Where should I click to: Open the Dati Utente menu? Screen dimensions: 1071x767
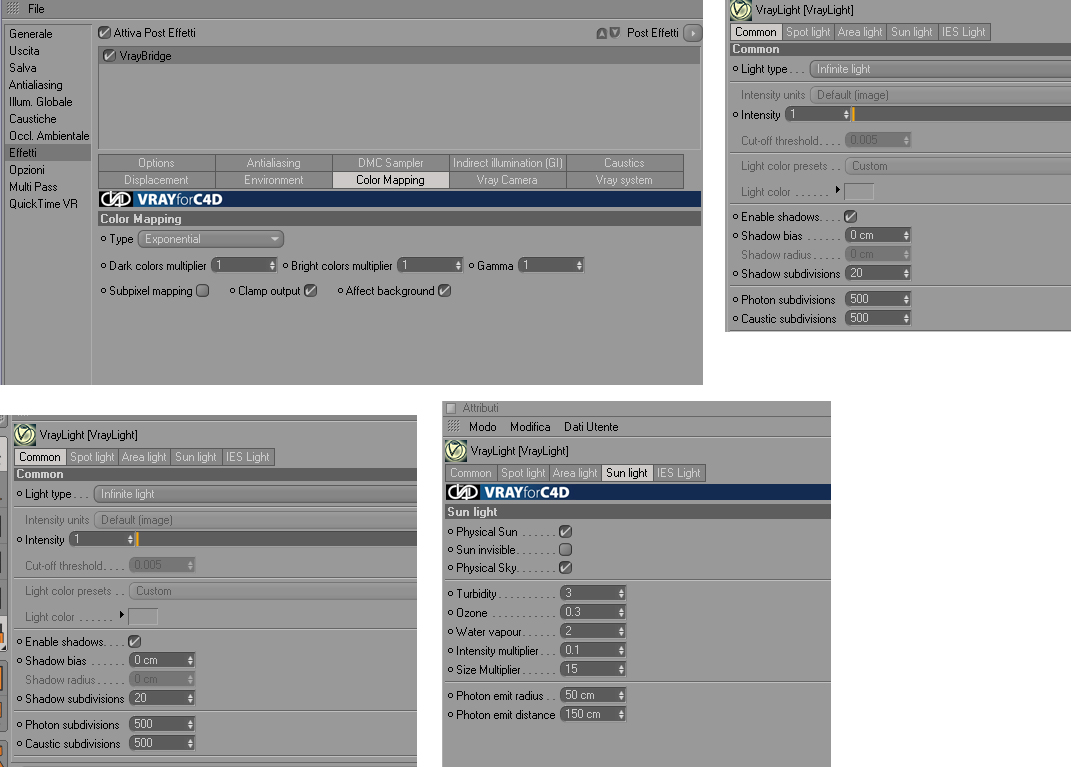pos(591,427)
